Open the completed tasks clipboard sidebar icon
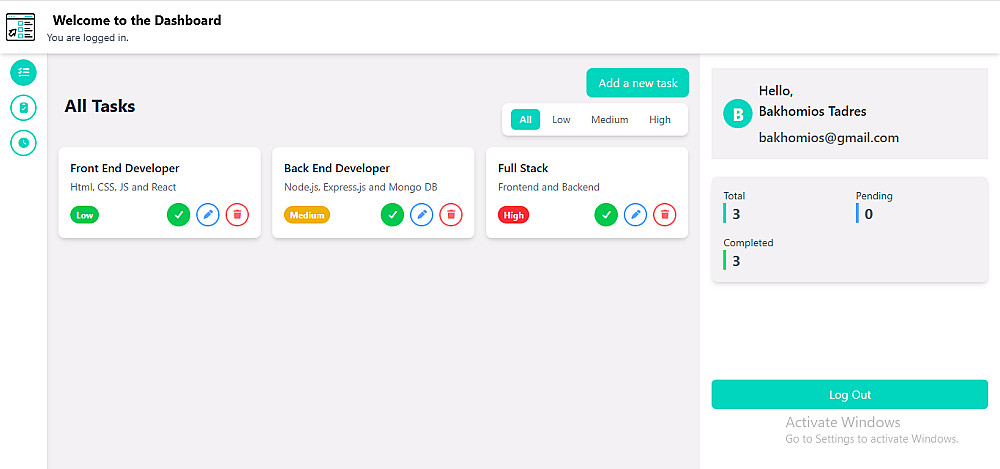1000x469 pixels. tap(24, 107)
